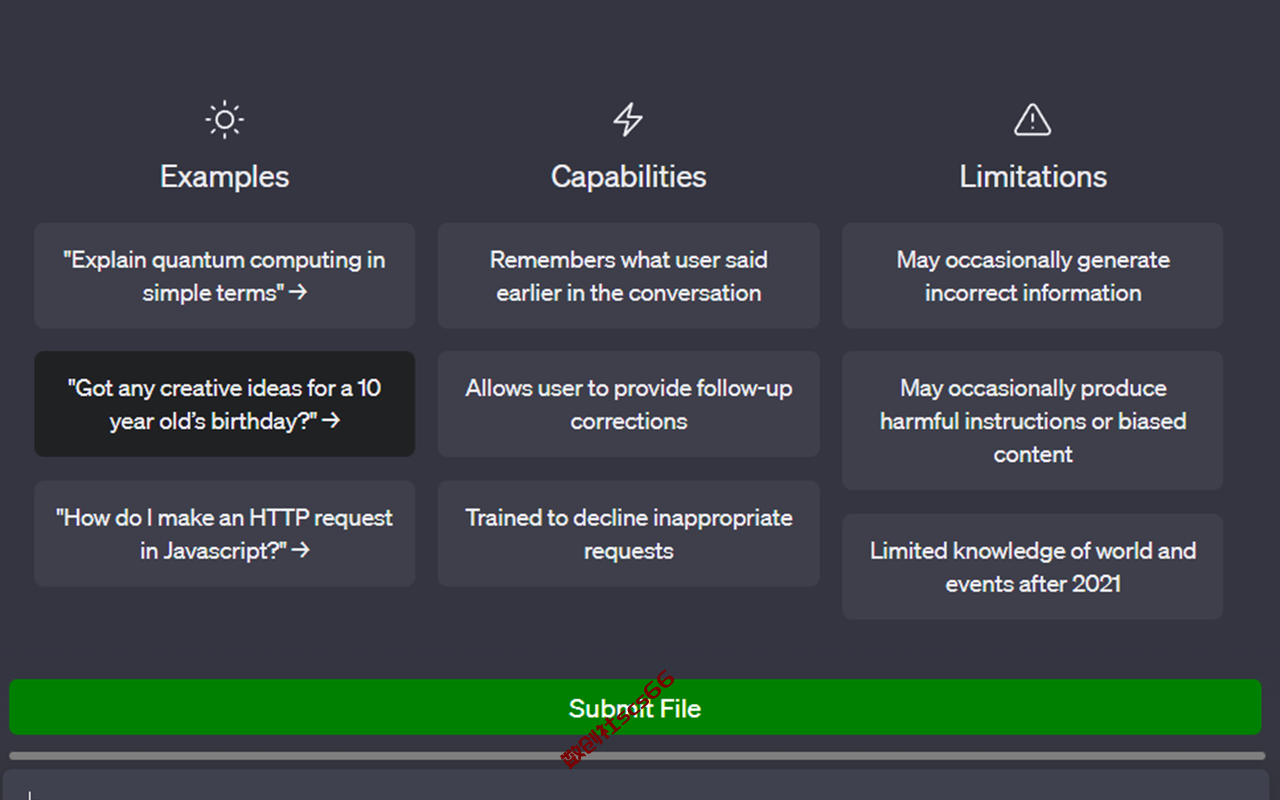Viewport: 1280px width, 800px height.
Task: Select "Explain quantum computing in simple terms" example
Action: click(225, 276)
